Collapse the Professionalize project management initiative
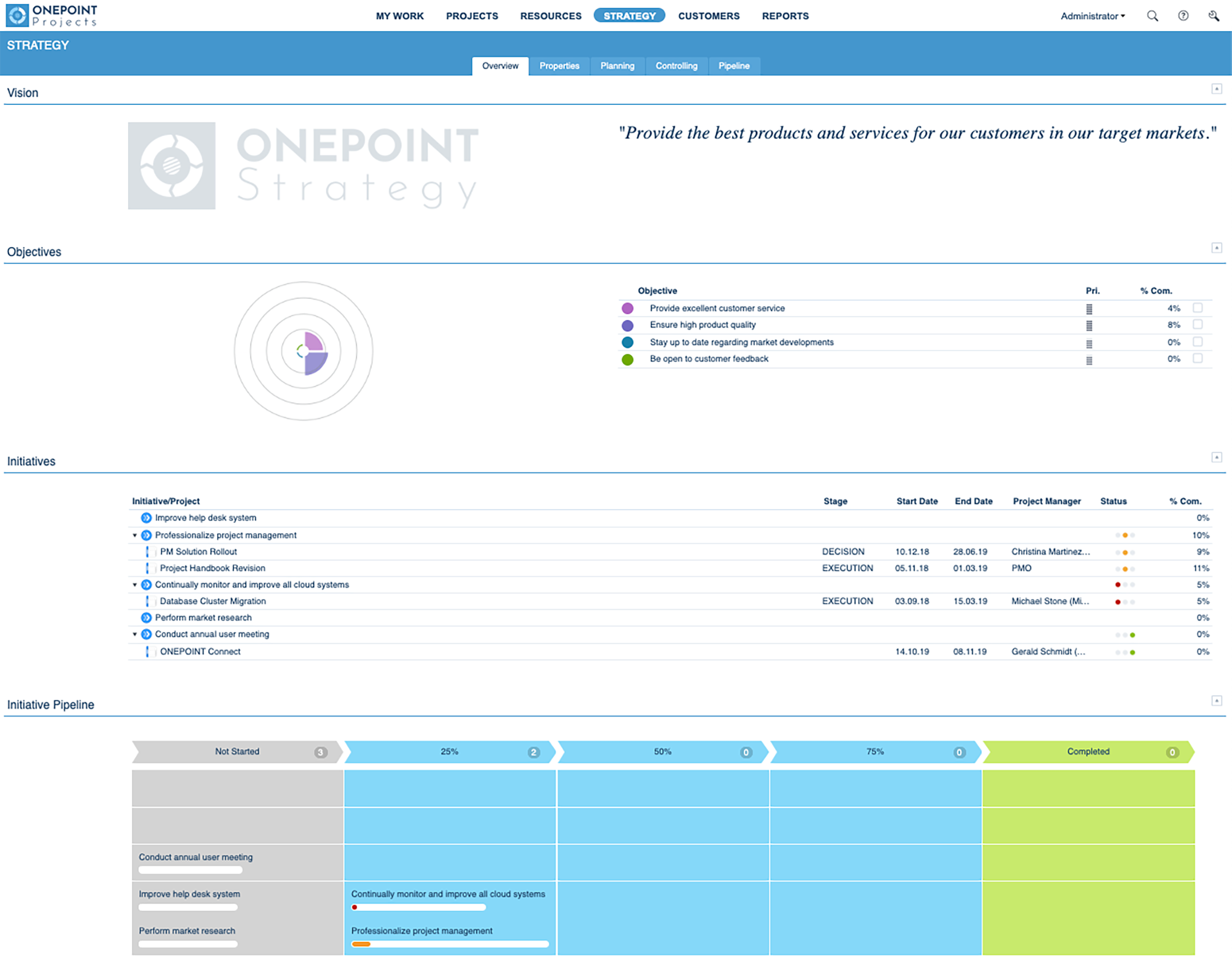The height and width of the screenshot is (965, 1232). pyautogui.click(x=134, y=535)
